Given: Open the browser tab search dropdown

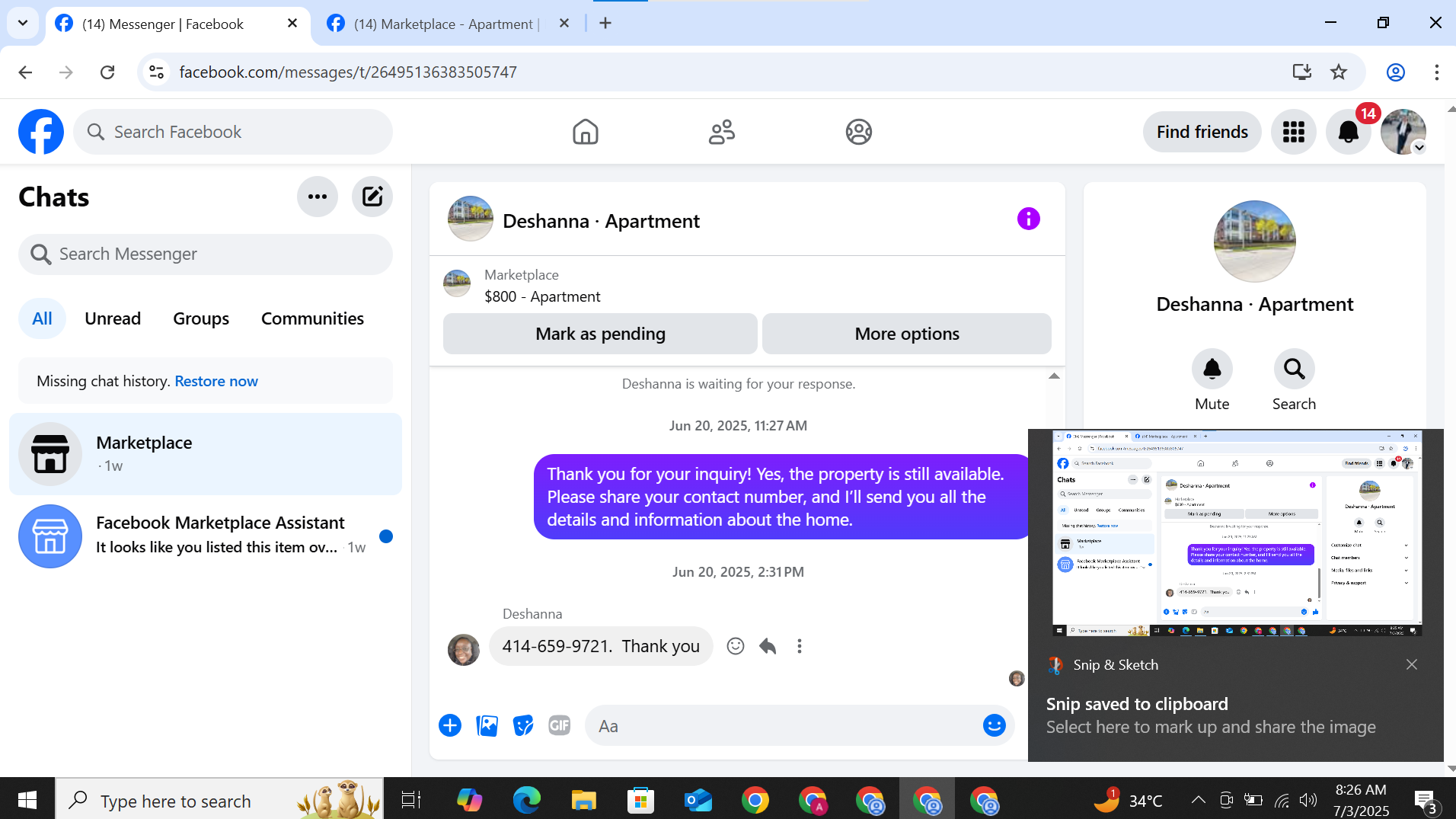Looking at the screenshot, I should 23,23.
